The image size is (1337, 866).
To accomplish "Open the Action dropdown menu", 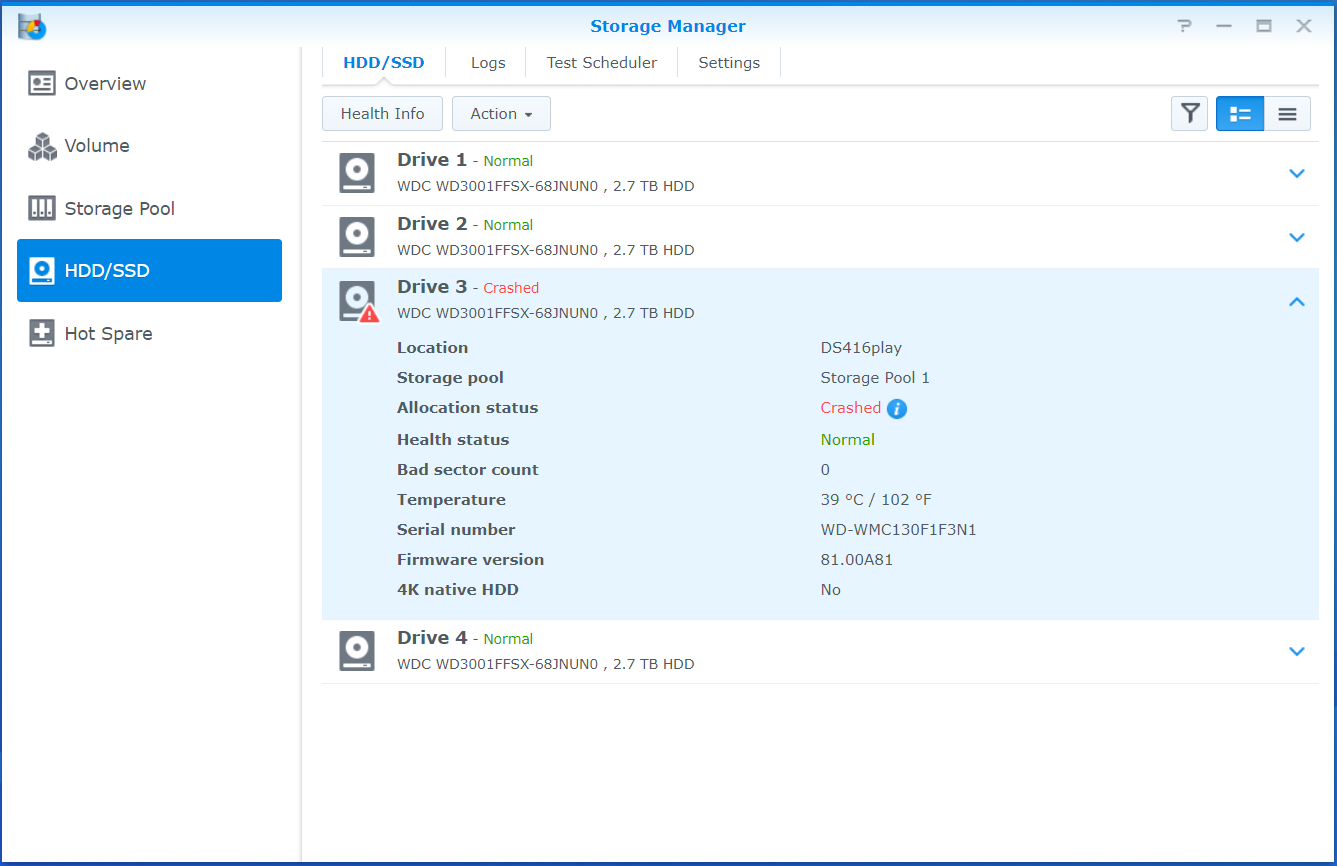I will [501, 113].
